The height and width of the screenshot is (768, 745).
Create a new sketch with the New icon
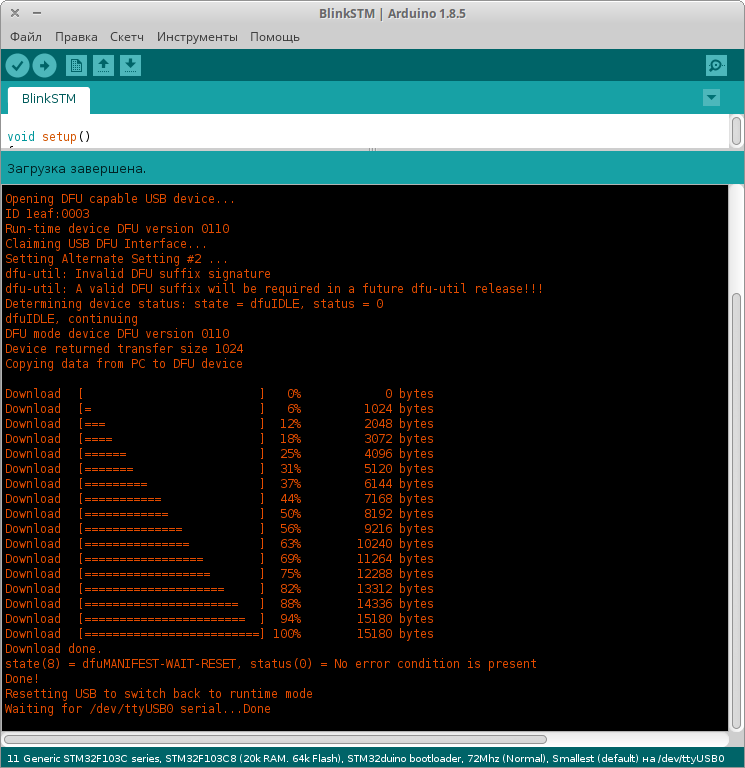(76, 66)
